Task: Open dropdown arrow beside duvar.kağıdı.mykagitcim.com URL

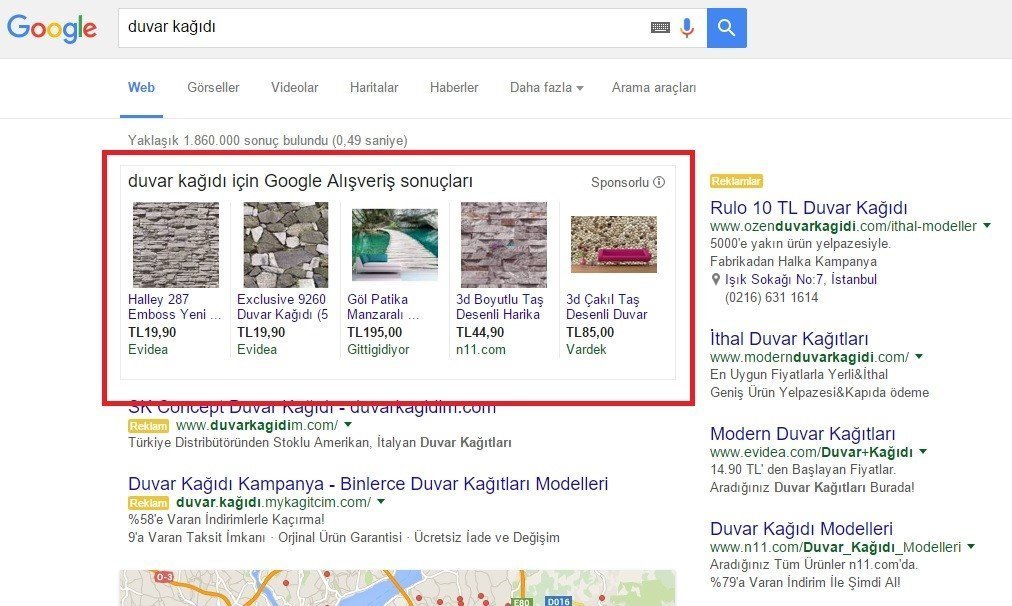Action: click(381, 502)
